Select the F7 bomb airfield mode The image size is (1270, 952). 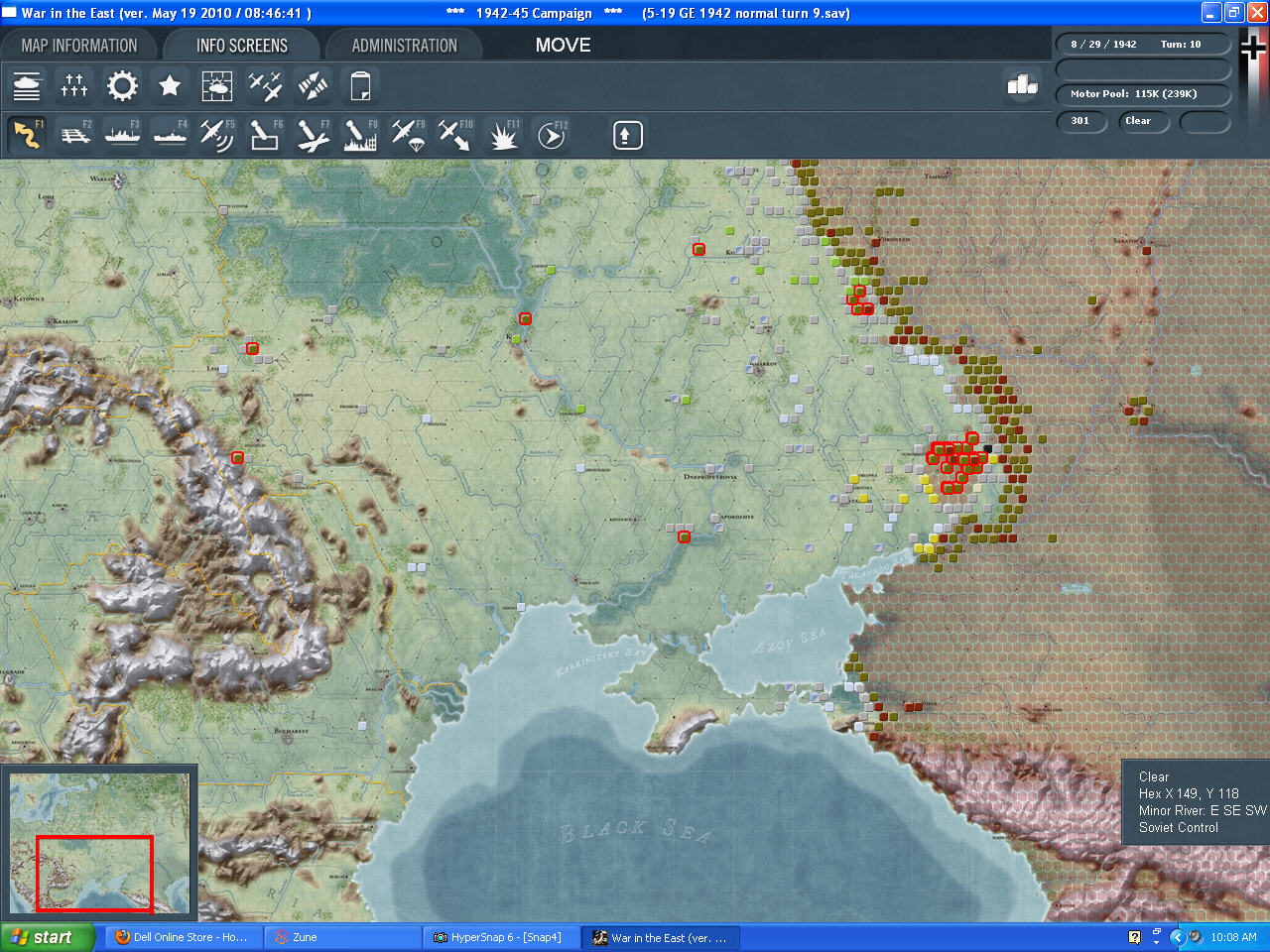click(313, 135)
